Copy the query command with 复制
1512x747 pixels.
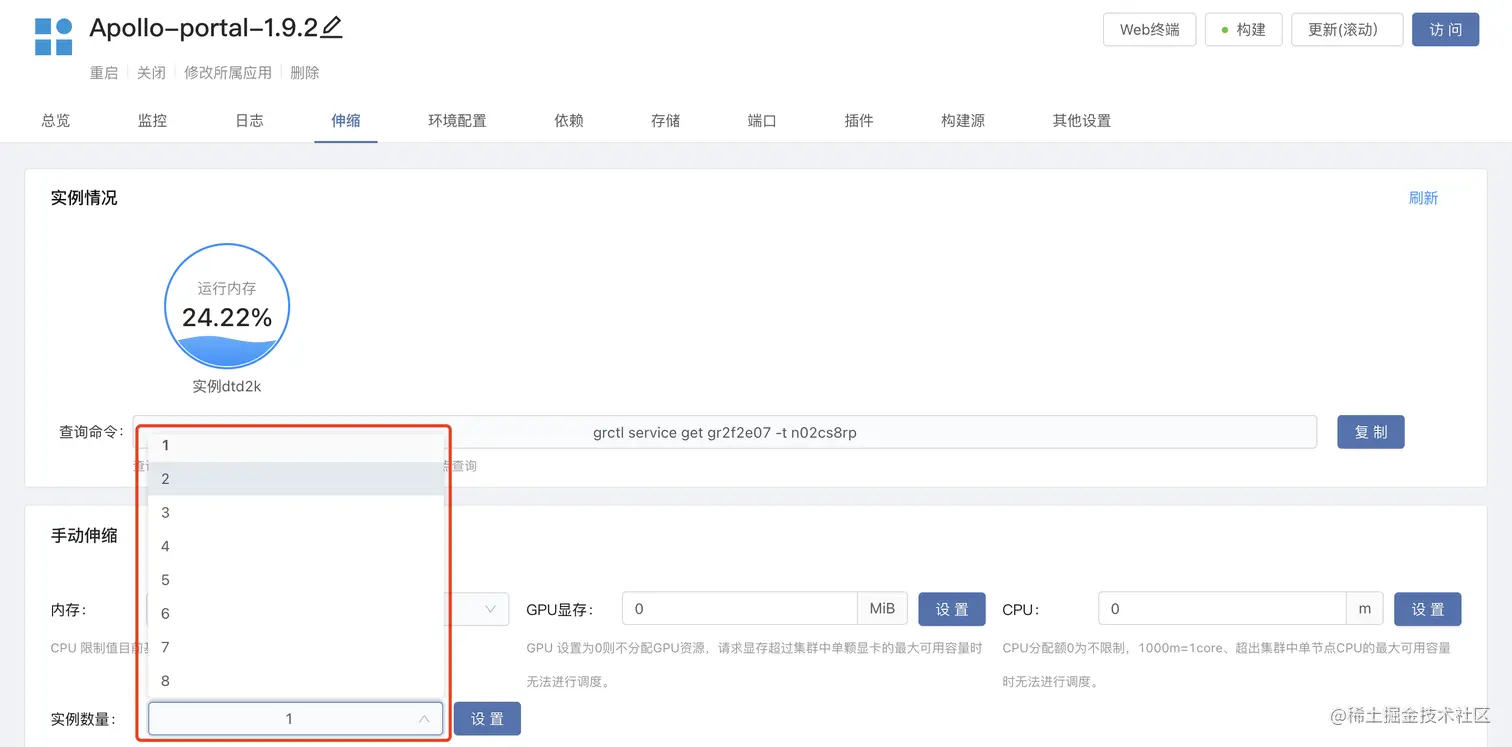pos(1371,432)
